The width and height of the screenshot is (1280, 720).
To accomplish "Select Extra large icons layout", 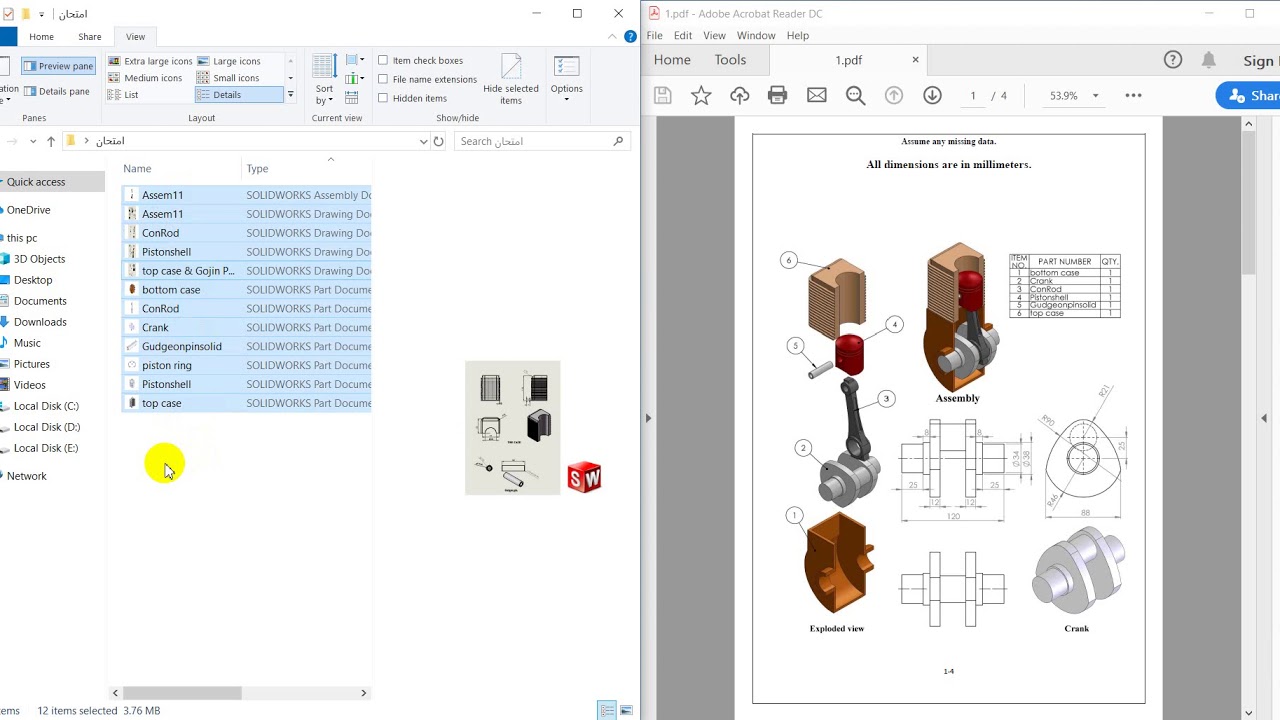I will tap(150, 61).
